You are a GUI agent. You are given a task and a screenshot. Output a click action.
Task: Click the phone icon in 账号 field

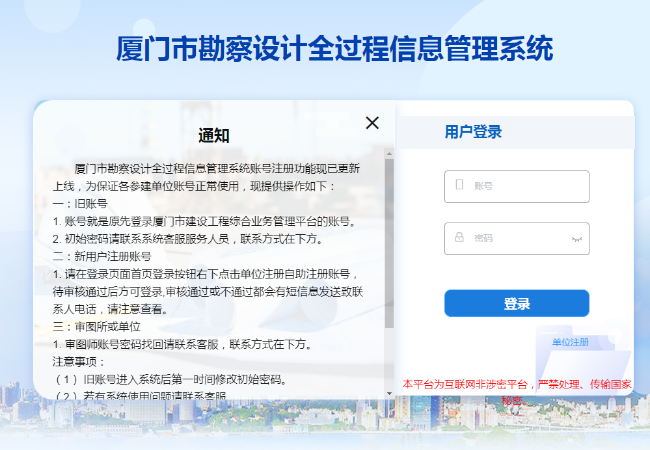click(459, 185)
